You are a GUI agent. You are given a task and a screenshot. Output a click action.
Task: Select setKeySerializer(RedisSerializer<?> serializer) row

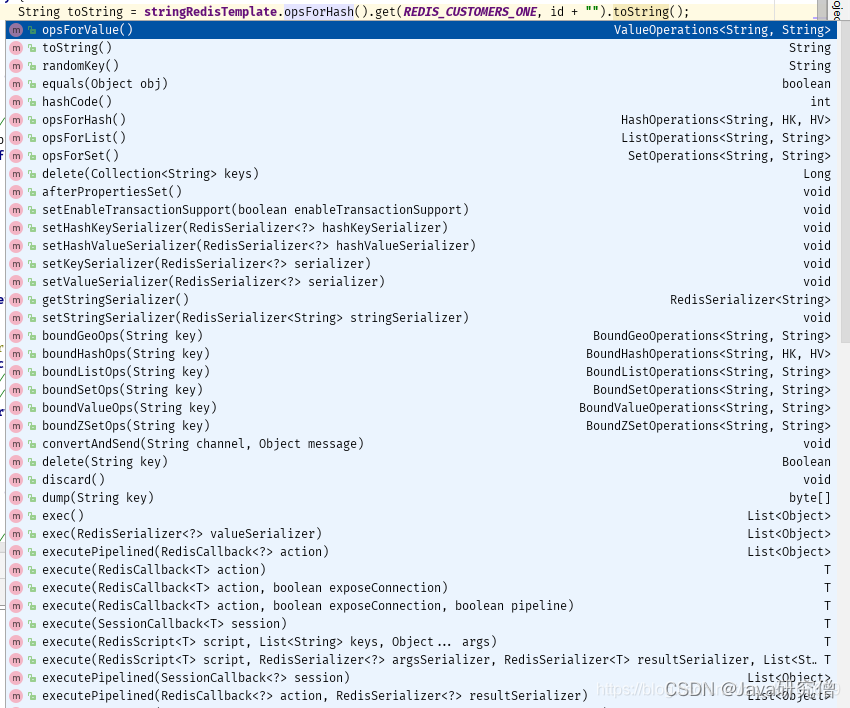(421, 263)
